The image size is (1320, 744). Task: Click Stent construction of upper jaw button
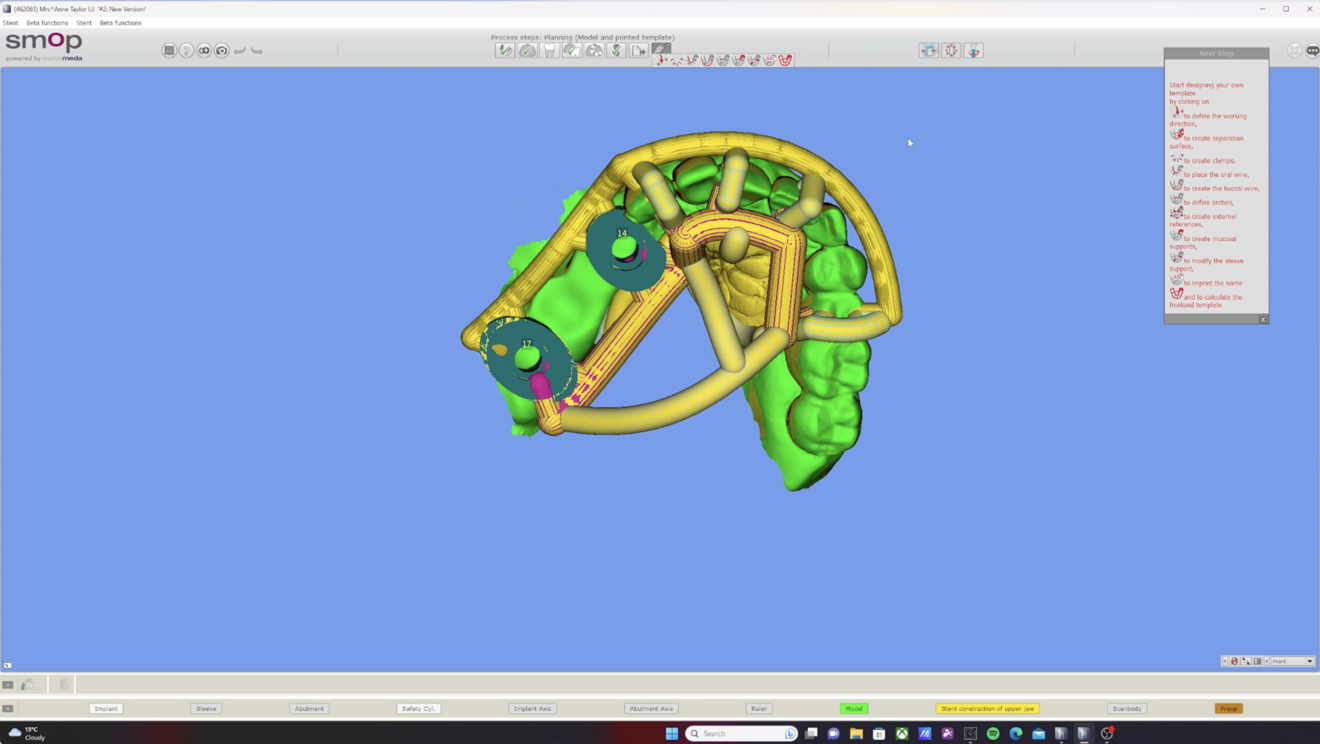click(x=987, y=708)
